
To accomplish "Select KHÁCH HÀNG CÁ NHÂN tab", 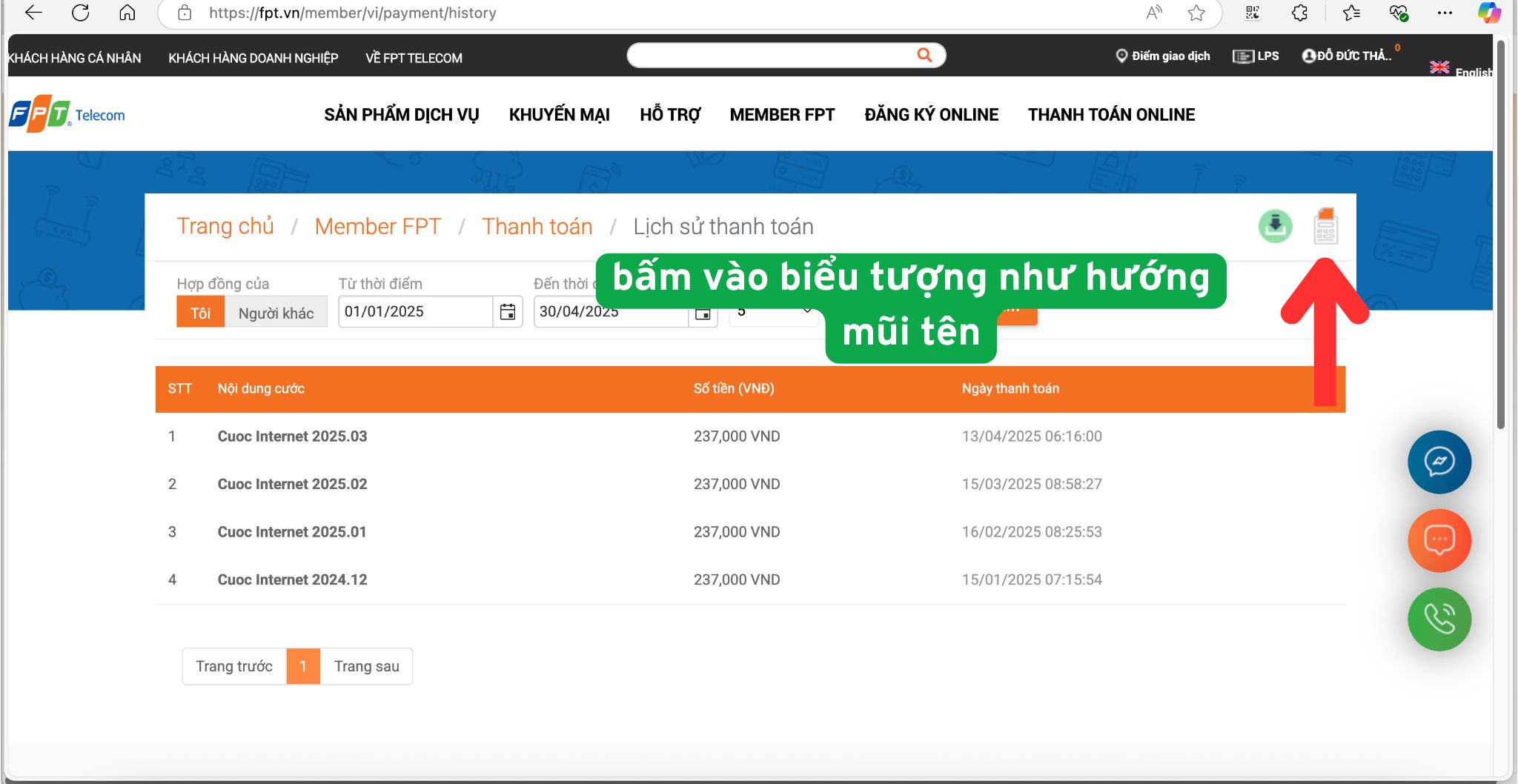I will pos(74,58).
